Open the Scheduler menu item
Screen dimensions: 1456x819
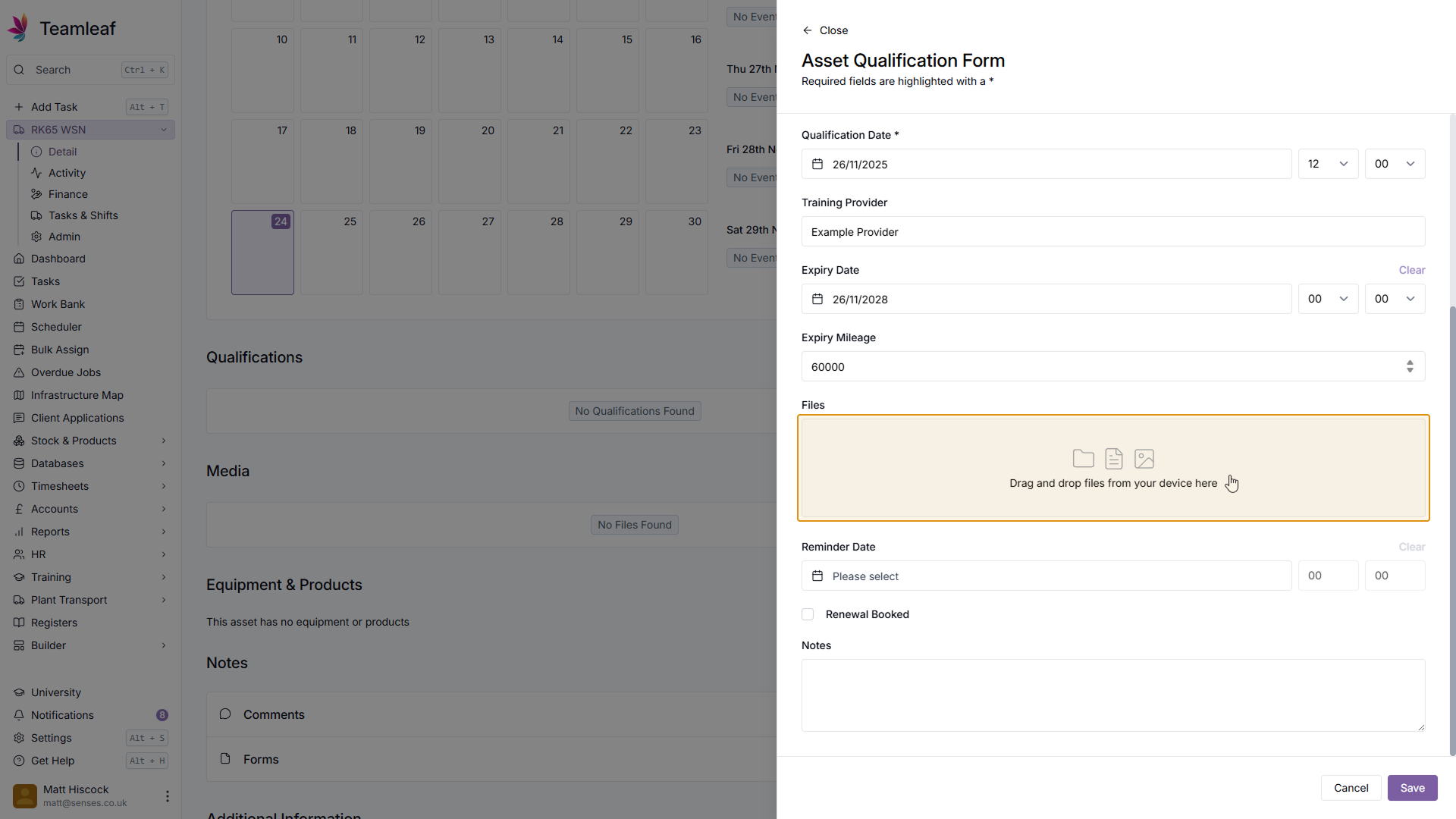[x=56, y=327]
